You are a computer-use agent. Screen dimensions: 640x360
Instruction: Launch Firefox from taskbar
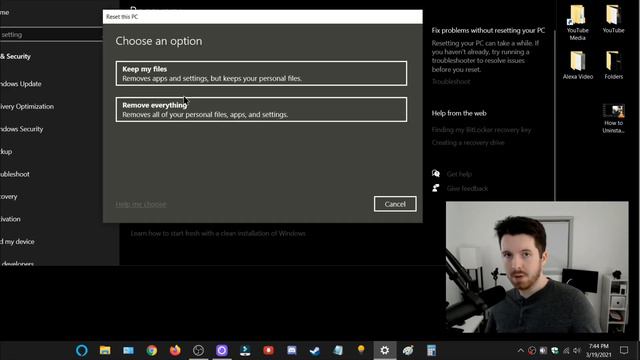(x=175, y=350)
